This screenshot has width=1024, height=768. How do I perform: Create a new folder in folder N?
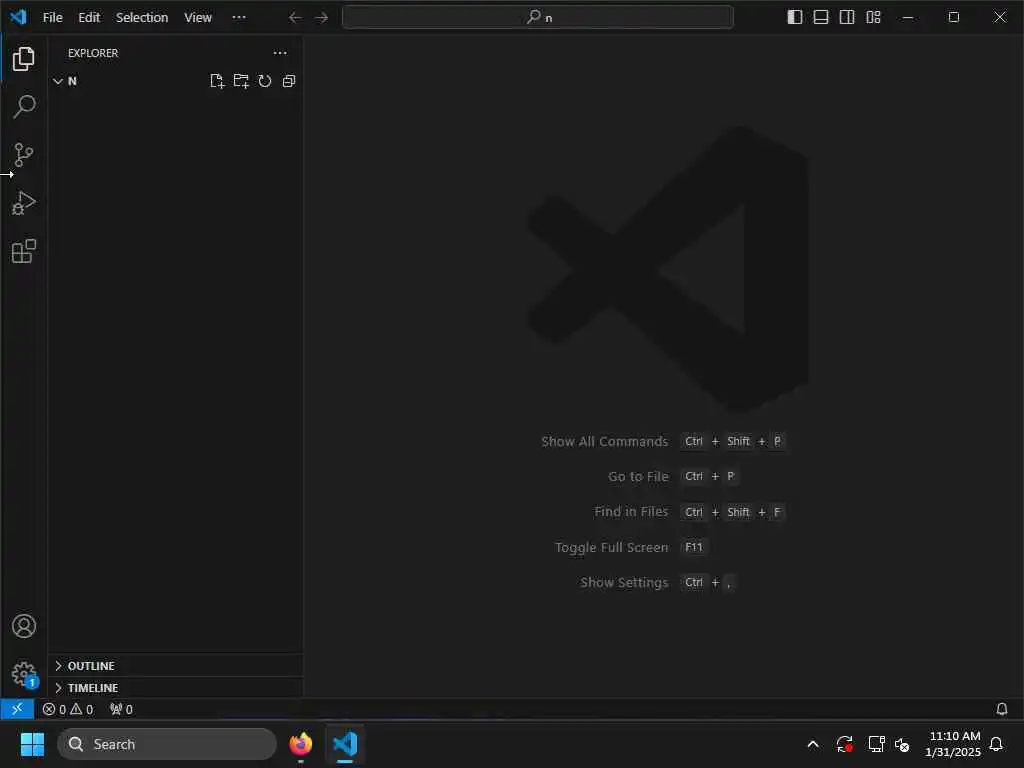pos(241,81)
